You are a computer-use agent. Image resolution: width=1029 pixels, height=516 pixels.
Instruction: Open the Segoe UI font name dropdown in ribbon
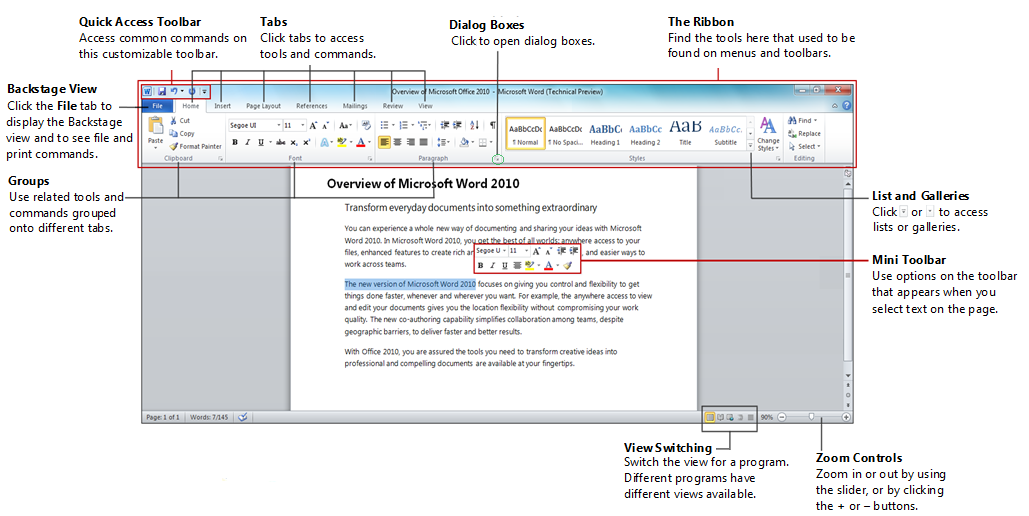click(x=278, y=125)
